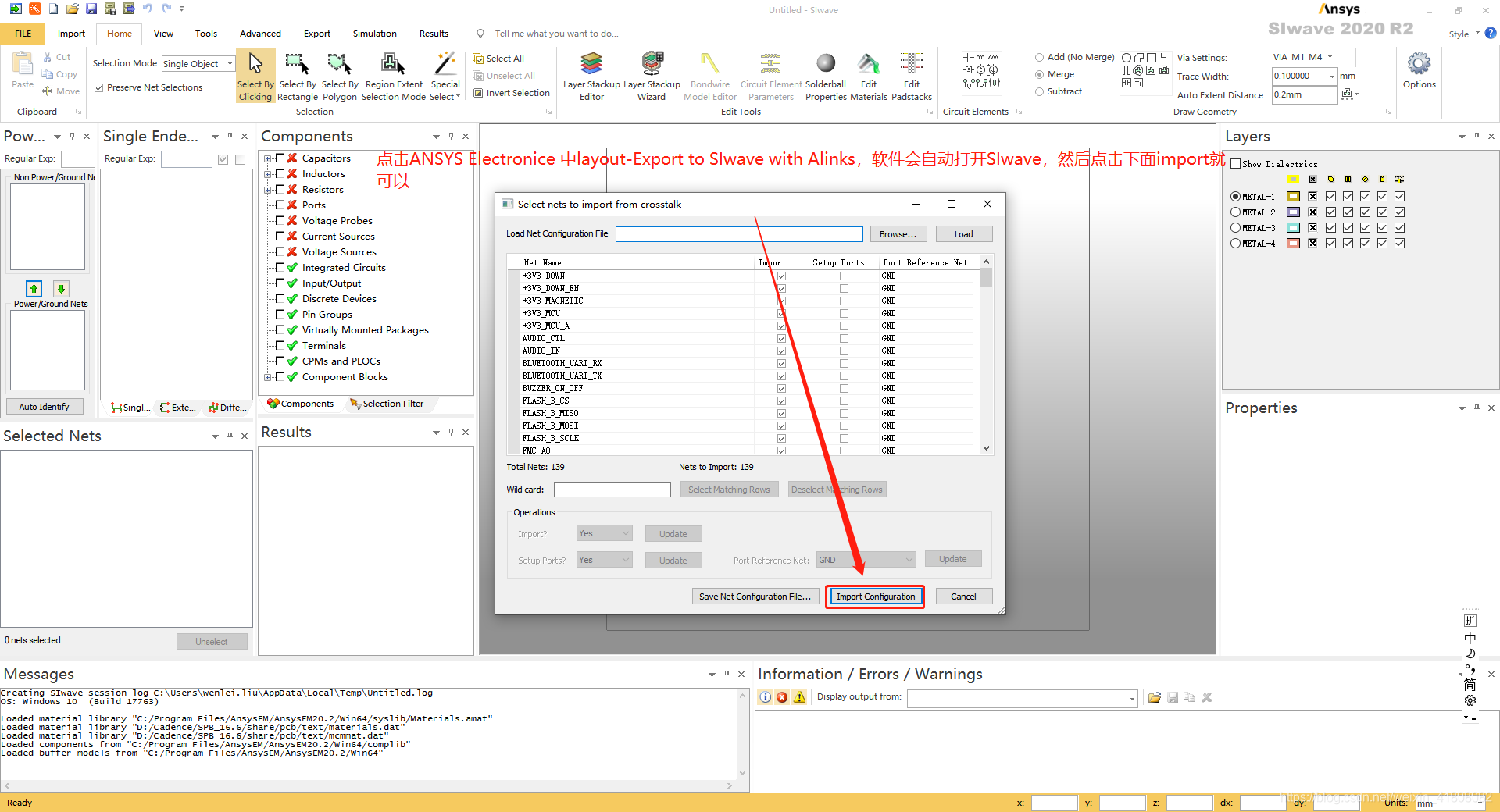Viewport: 1500px width, 812px height.
Task: Click METAL-1 yellow color swatch
Action: 1293,197
